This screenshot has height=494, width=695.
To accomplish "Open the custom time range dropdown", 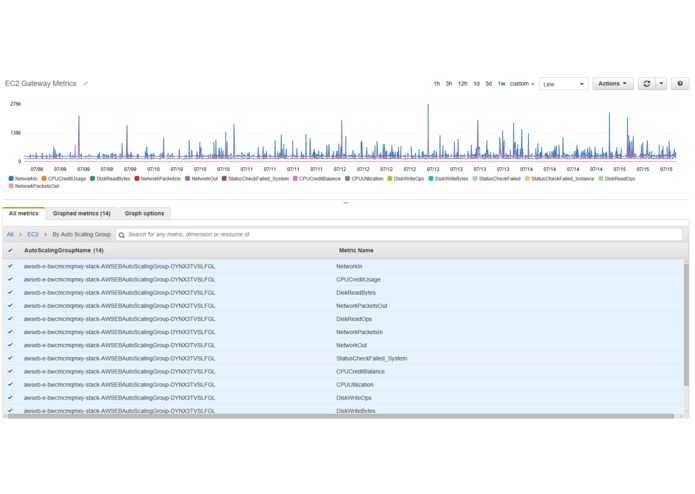I will click(522, 84).
